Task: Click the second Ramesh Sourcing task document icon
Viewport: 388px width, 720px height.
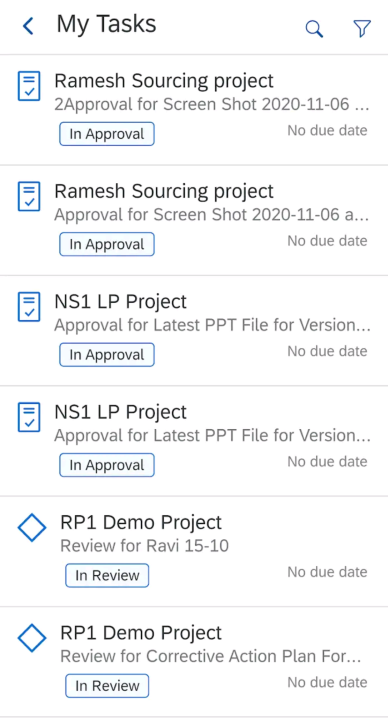Action: 29,197
